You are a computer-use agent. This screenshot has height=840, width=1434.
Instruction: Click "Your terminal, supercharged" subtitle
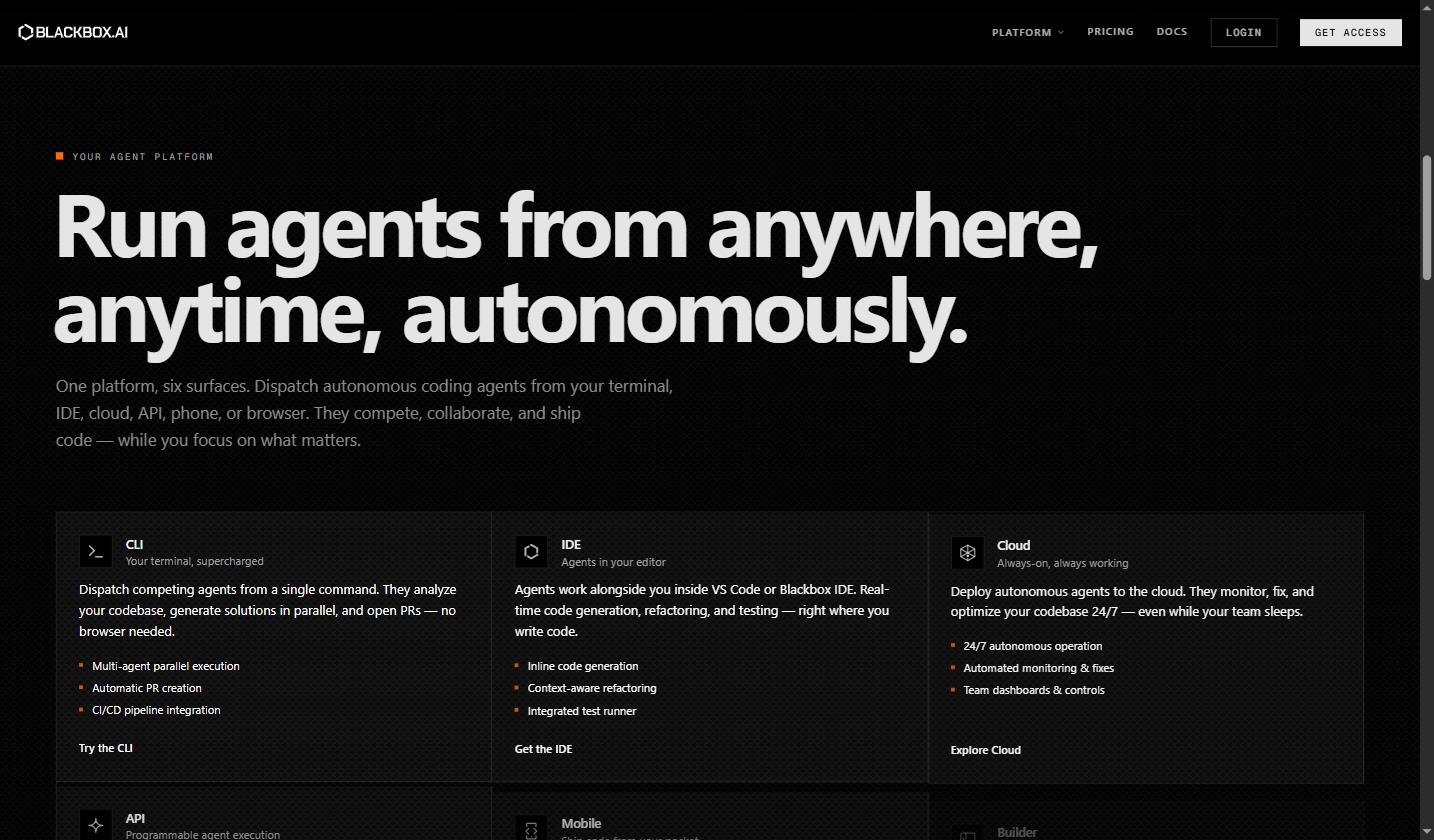[x=195, y=561]
